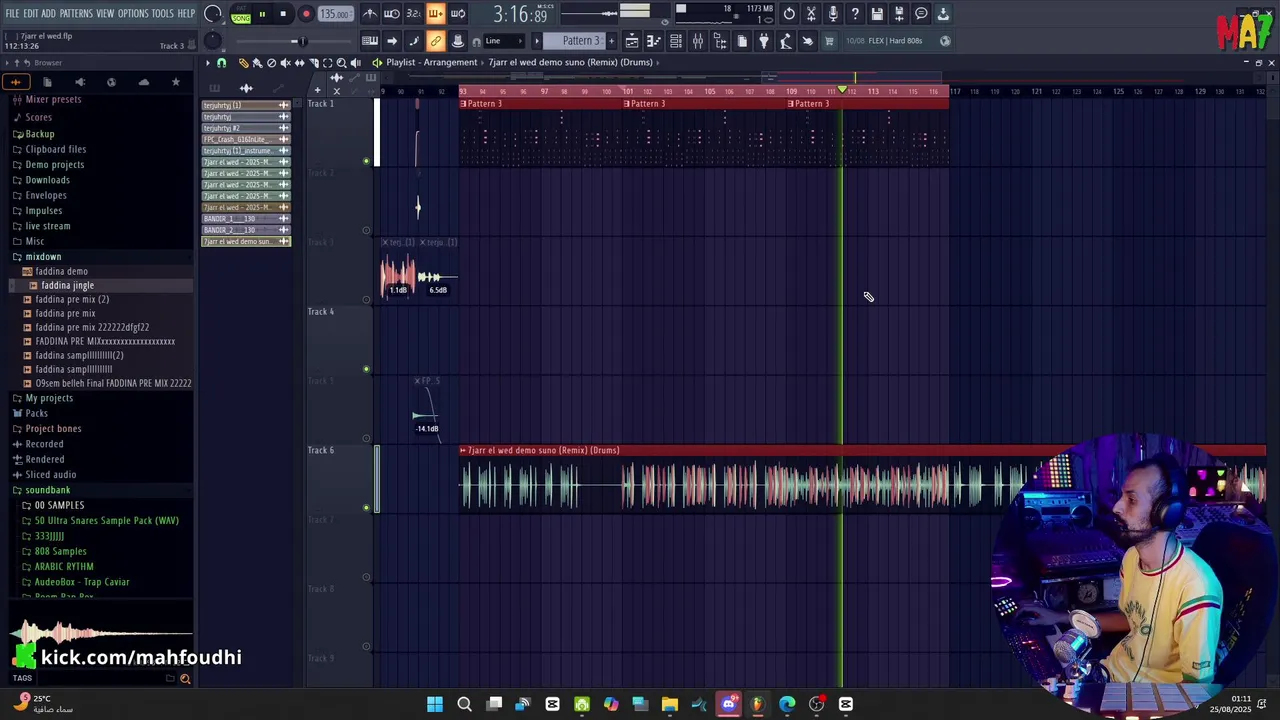Mute Track 1 with its green dot
Viewport: 1280px width, 720px height.
(x=366, y=161)
